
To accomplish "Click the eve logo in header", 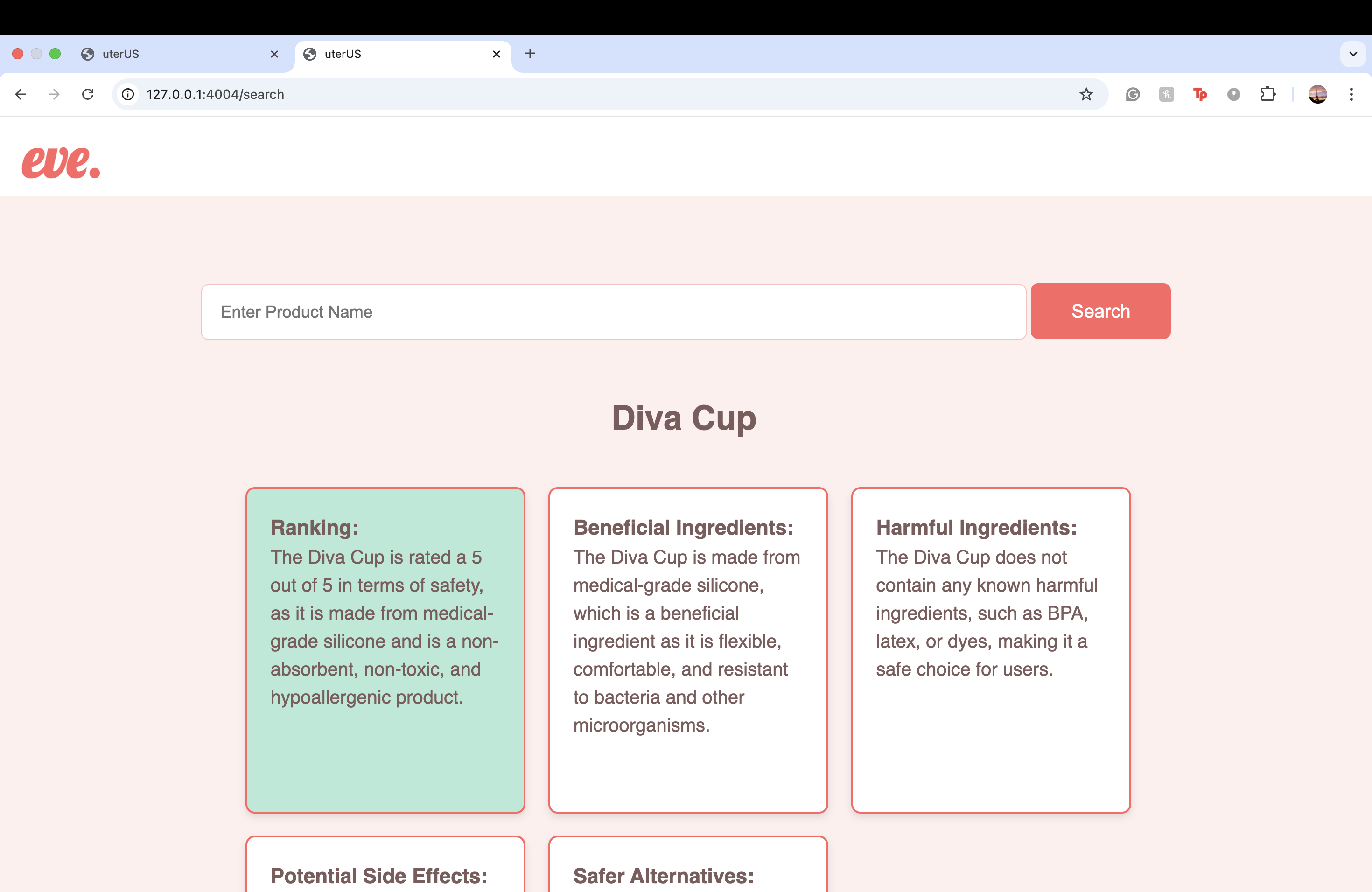I will [61, 162].
